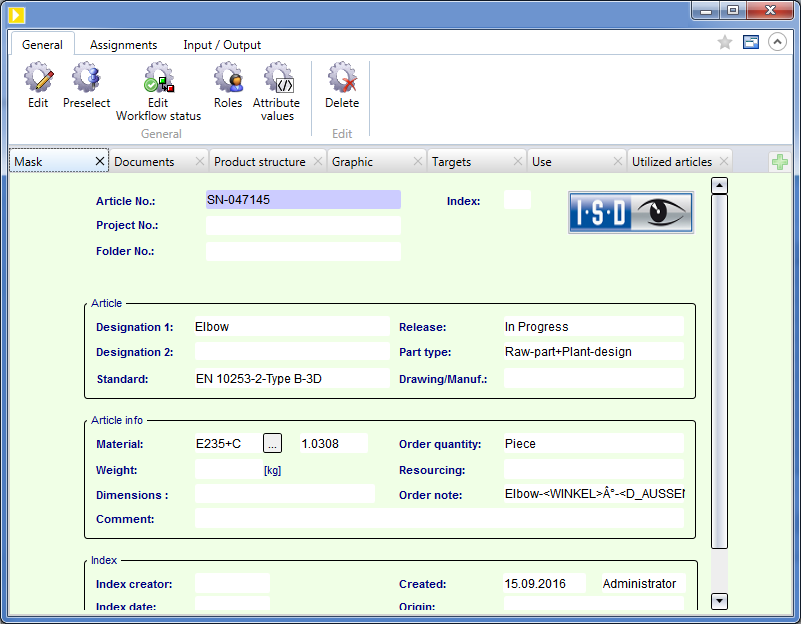801x624 pixels.
Task: Click the Edit gear icon in ribbon
Action: pos(38,80)
